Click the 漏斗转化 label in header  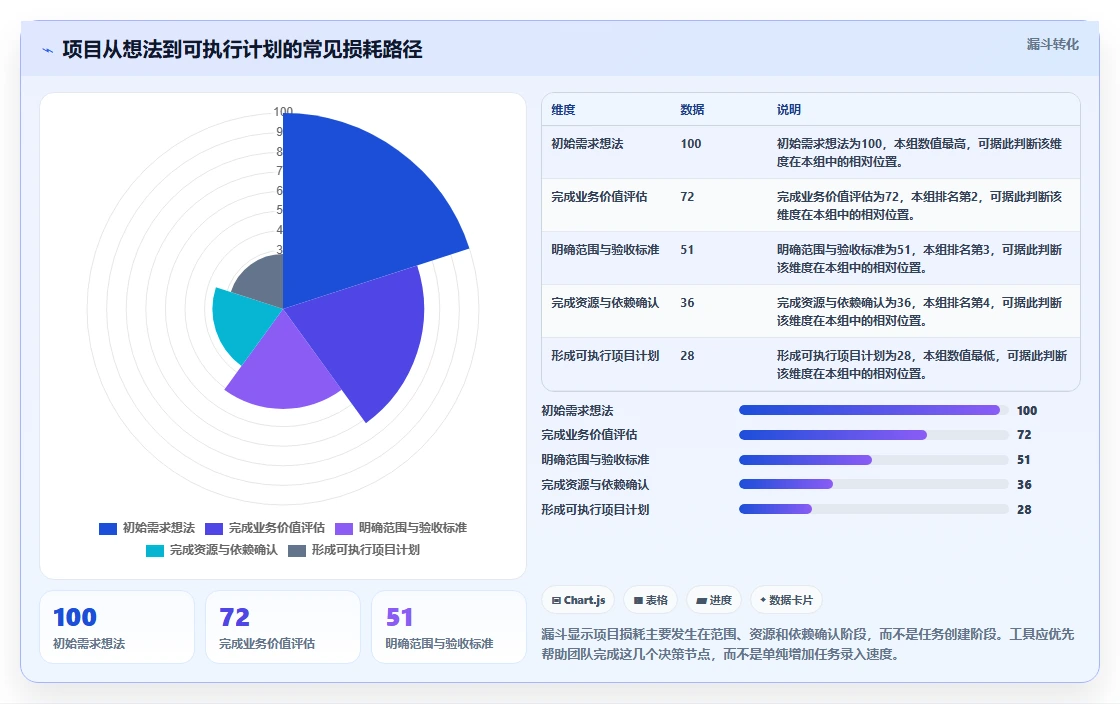pos(1052,44)
